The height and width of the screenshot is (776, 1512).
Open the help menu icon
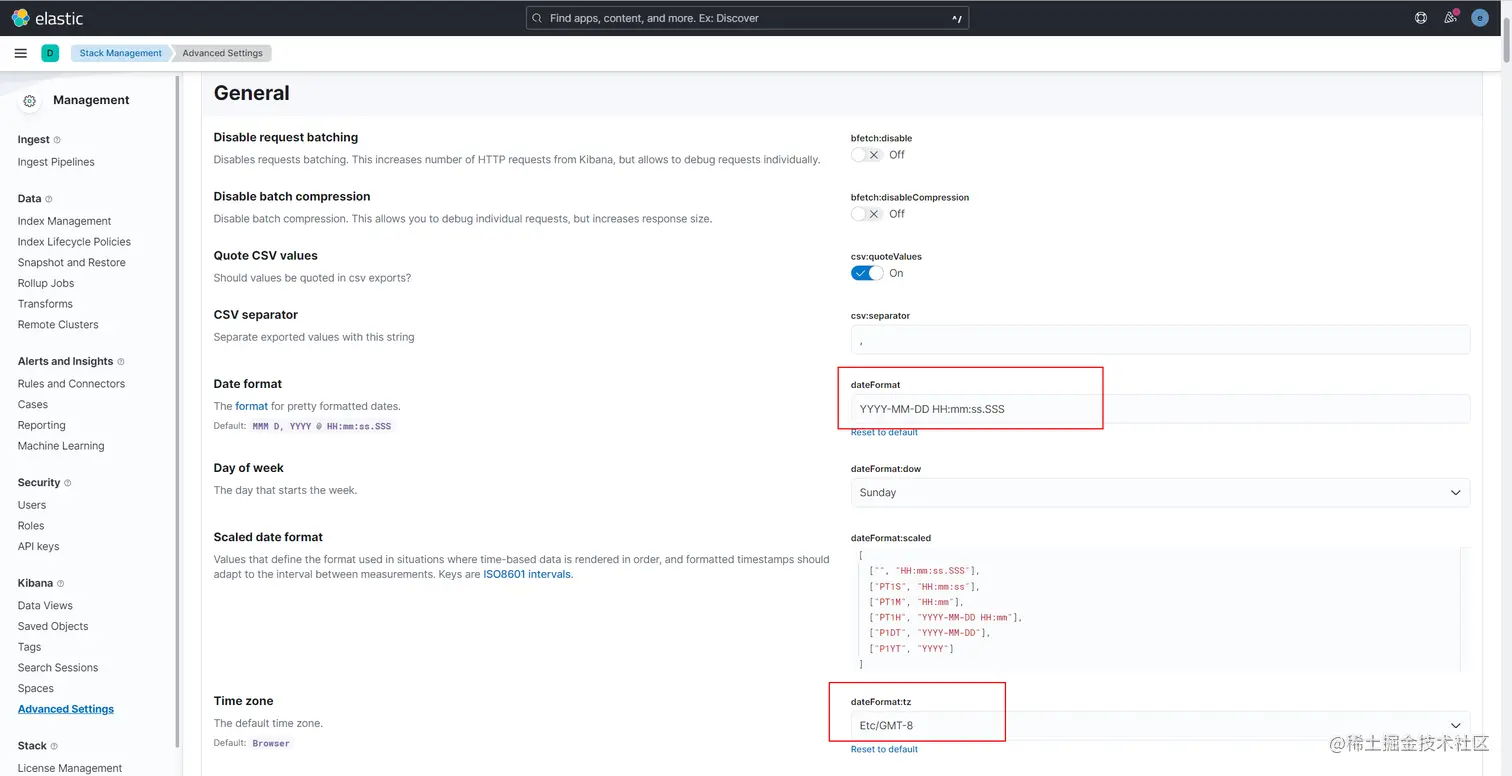click(x=1421, y=18)
